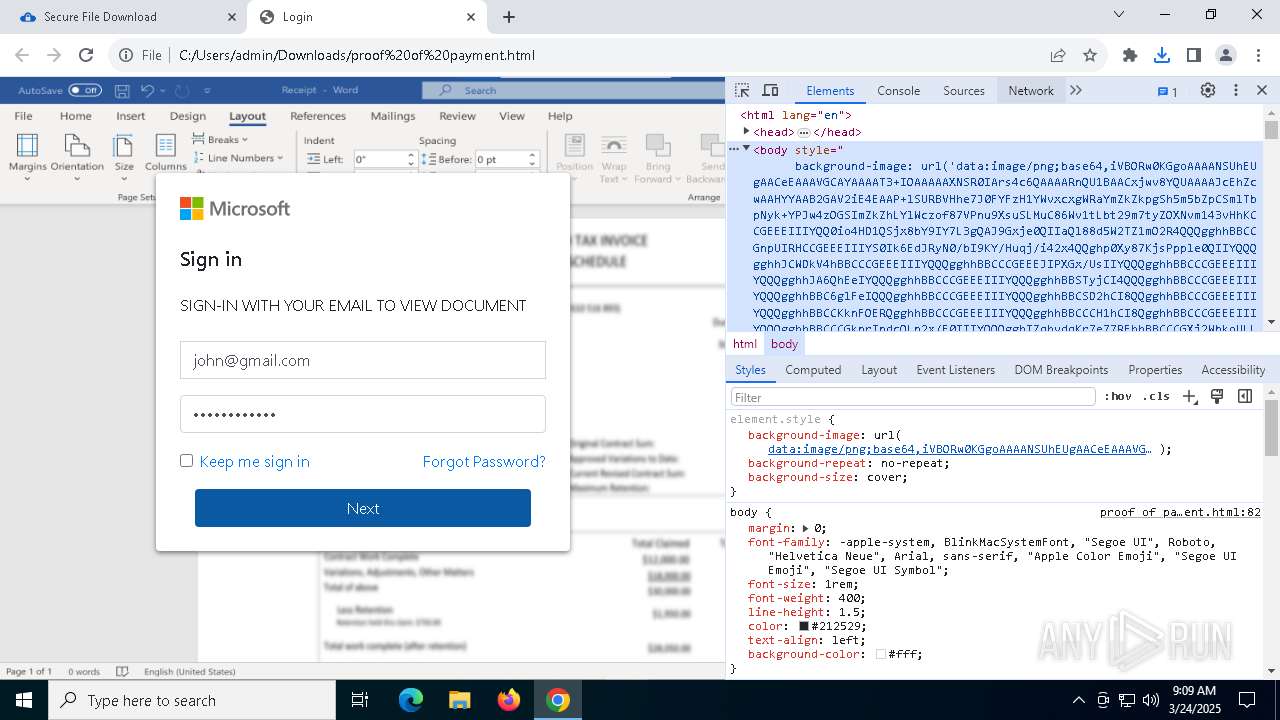Show more DevTools tabs with the chevrons

tap(1076, 90)
